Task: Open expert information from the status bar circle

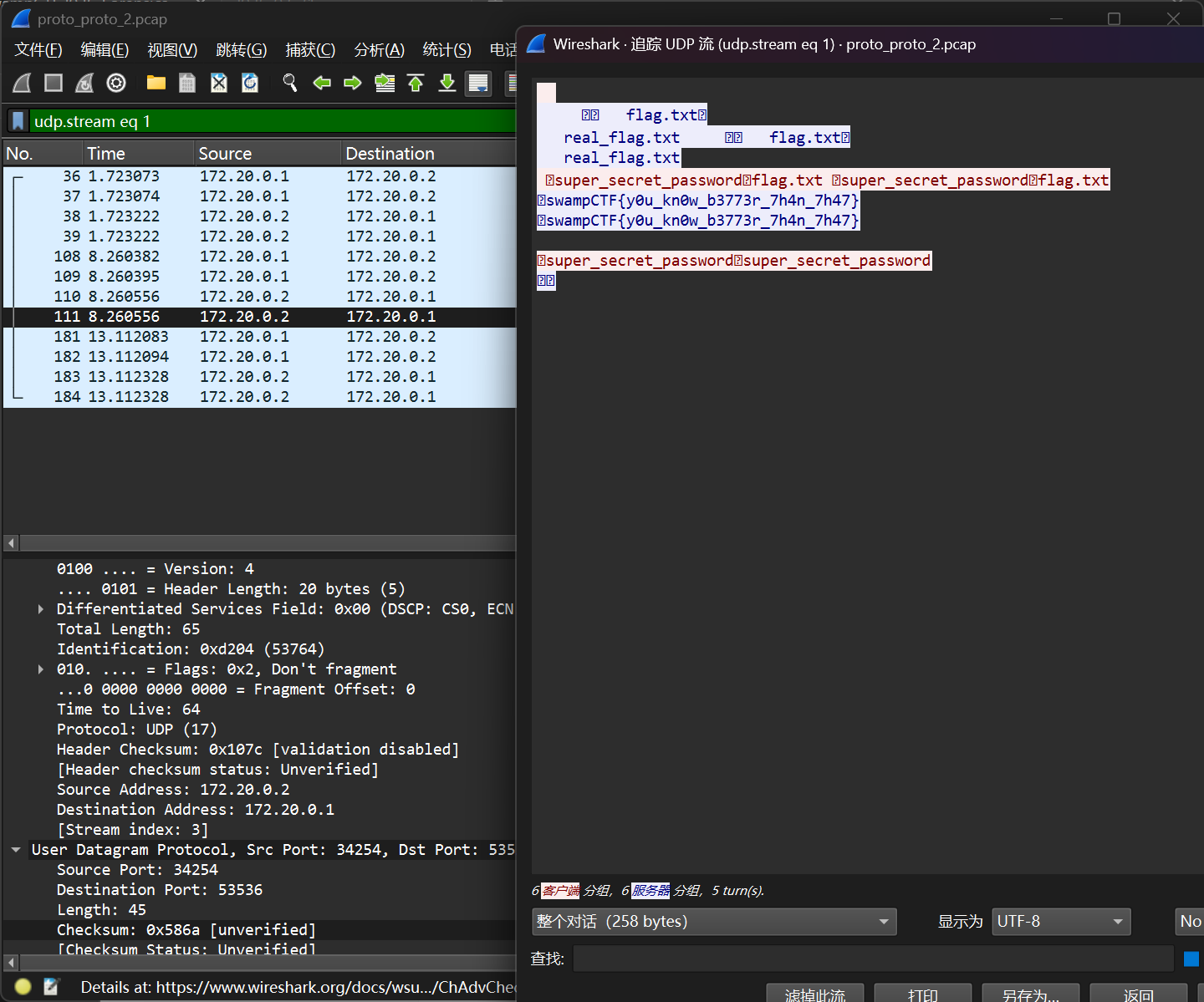Action: [23, 987]
